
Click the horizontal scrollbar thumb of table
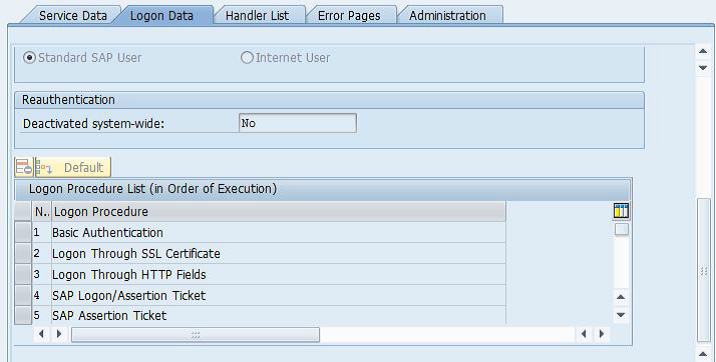(195, 335)
